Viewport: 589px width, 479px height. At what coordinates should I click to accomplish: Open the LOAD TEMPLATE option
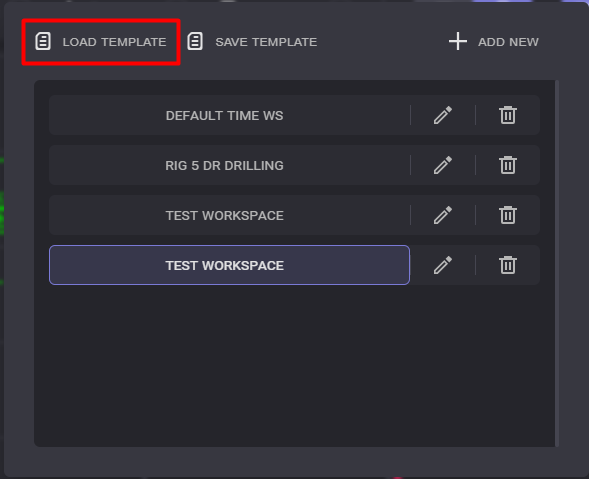pyautogui.click(x=101, y=42)
